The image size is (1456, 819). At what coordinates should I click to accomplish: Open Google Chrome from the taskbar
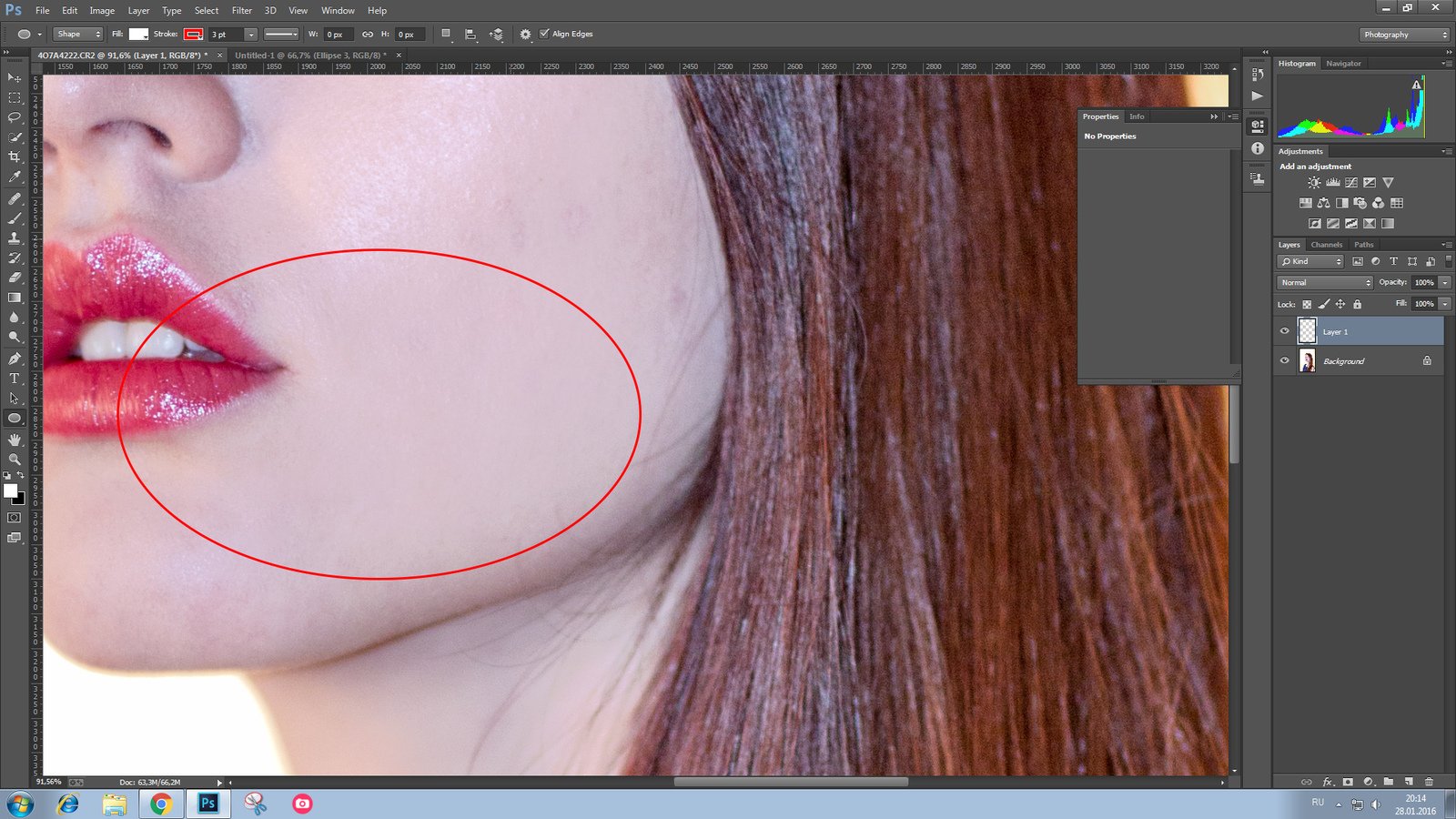[161, 804]
